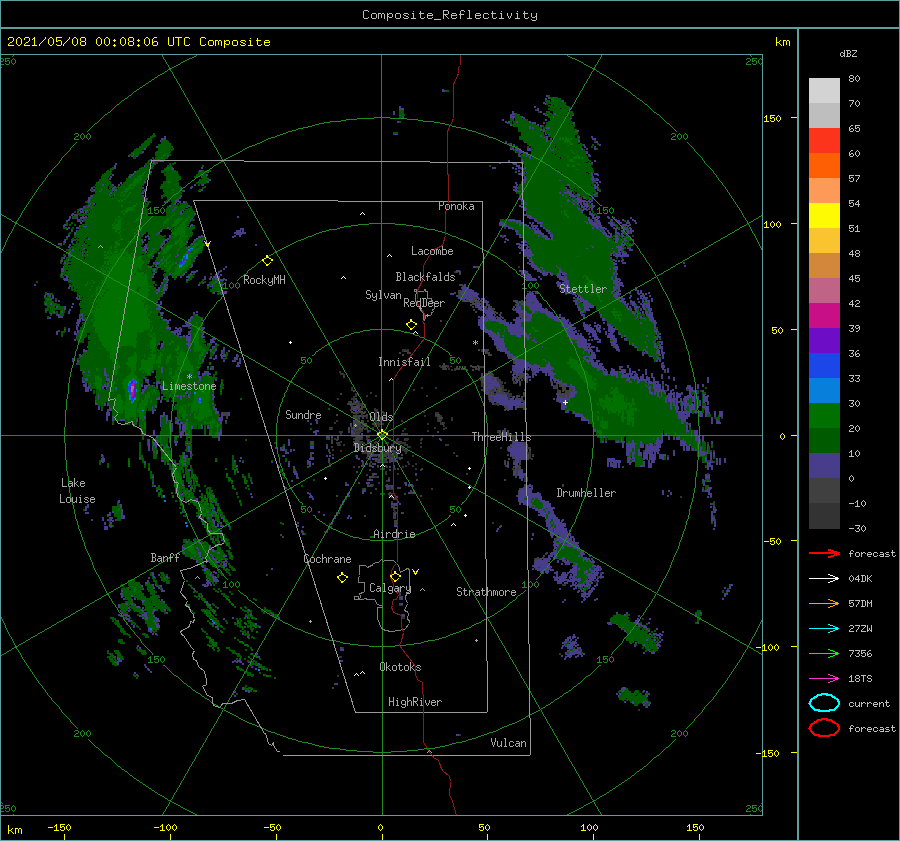Select the slate purple 10 dBZ swatch
This screenshot has height=841, width=900.
point(824,466)
